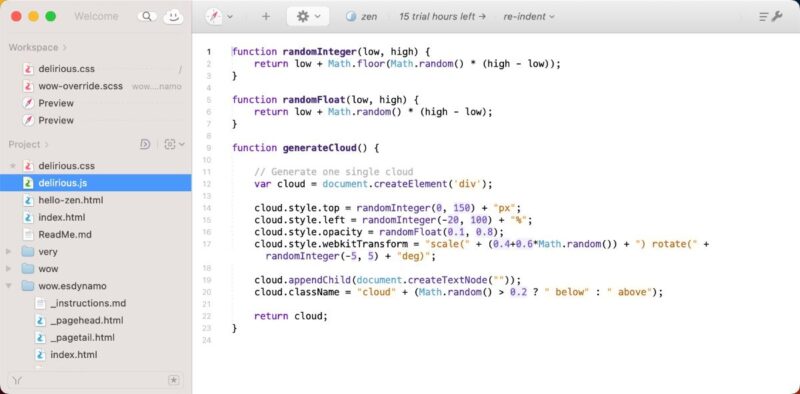Follow the '15 trial hours left' link
This screenshot has height=394, width=800.
(442, 16)
